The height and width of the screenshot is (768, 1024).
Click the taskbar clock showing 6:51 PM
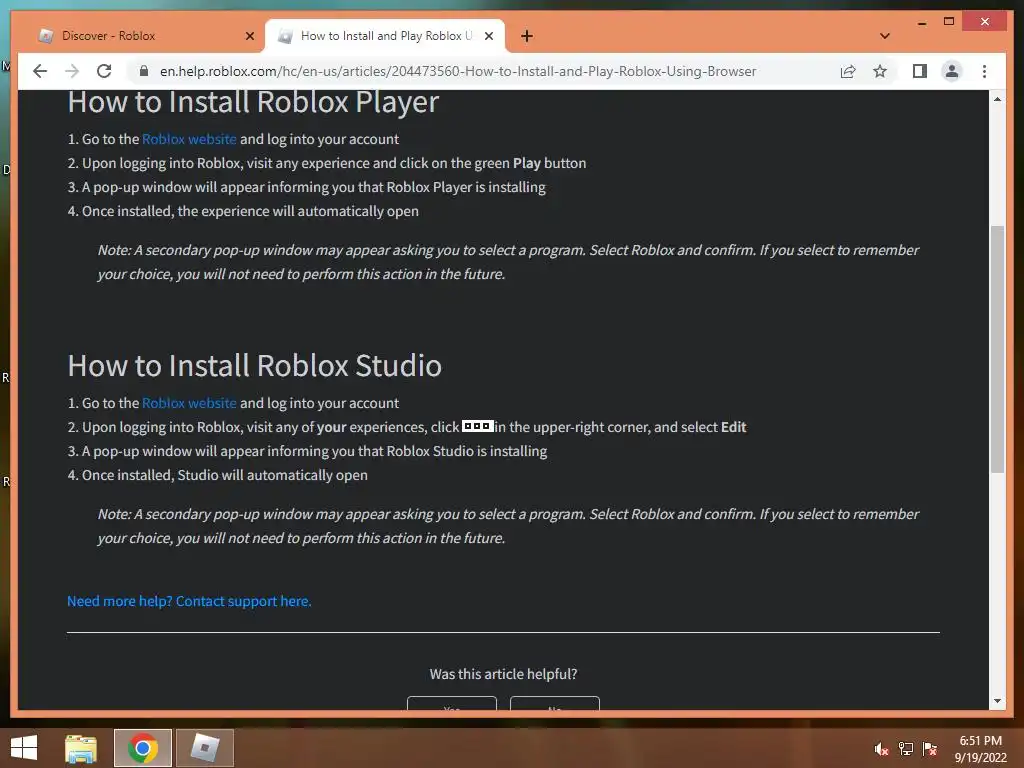(980, 749)
